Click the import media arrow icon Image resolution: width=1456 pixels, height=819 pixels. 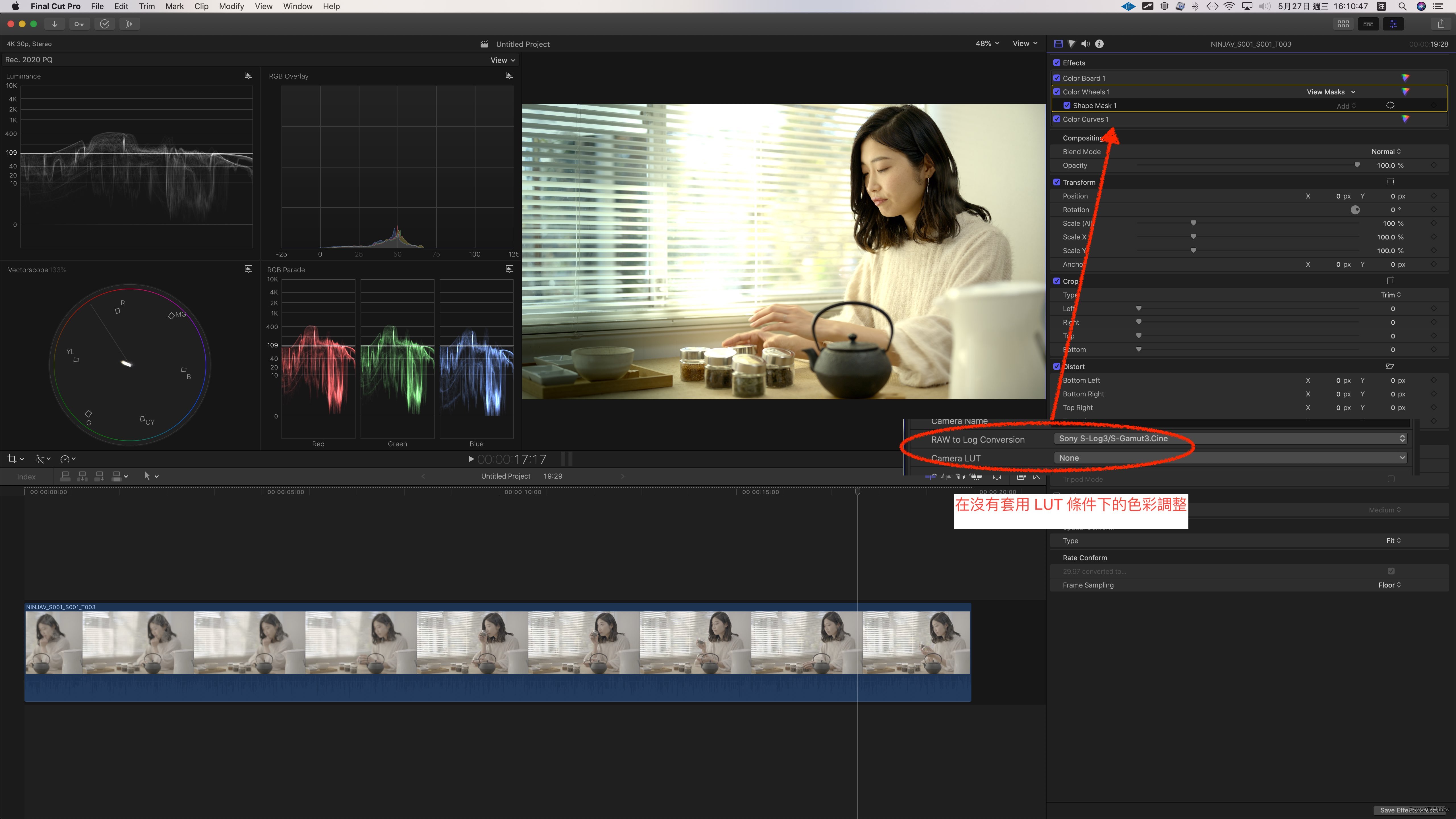(x=55, y=24)
